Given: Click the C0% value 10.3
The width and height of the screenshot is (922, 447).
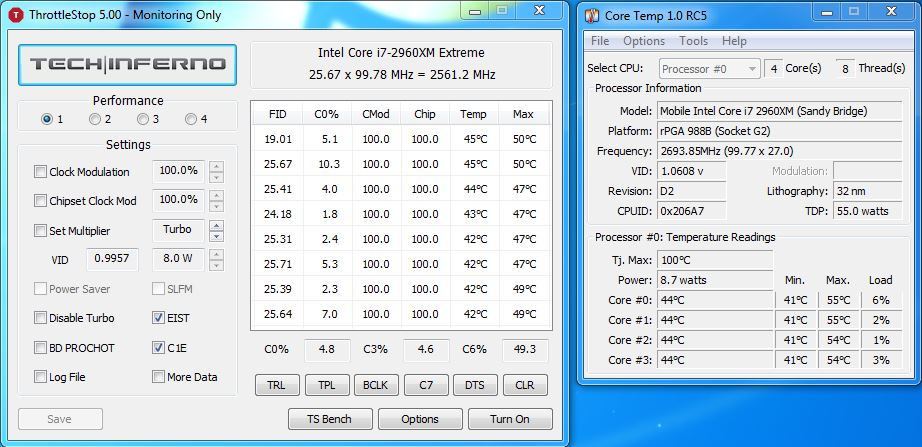Looking at the screenshot, I should (329, 164).
